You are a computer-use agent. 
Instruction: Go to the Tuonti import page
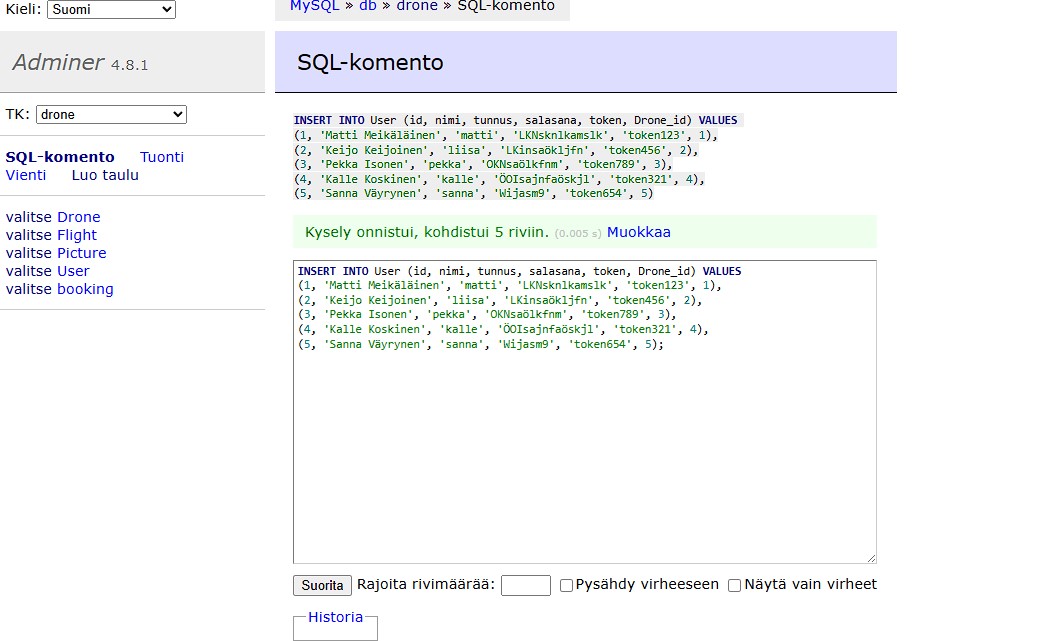pos(162,157)
